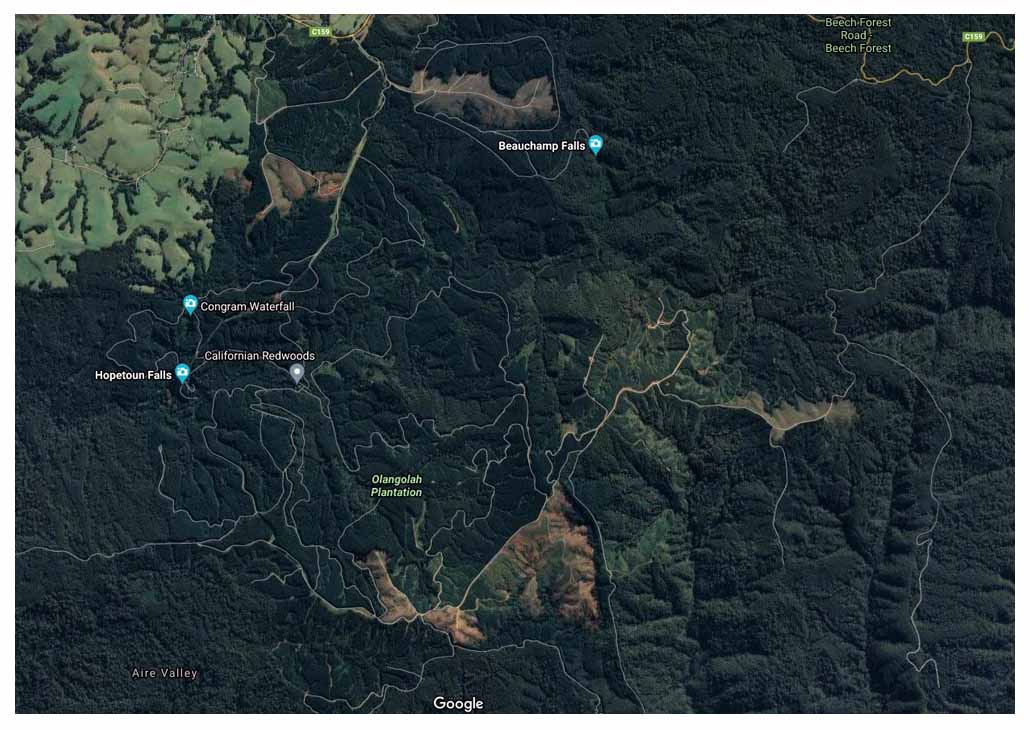Click the Beech Forest Road label
The width and height of the screenshot is (1030, 730).
coord(858,29)
